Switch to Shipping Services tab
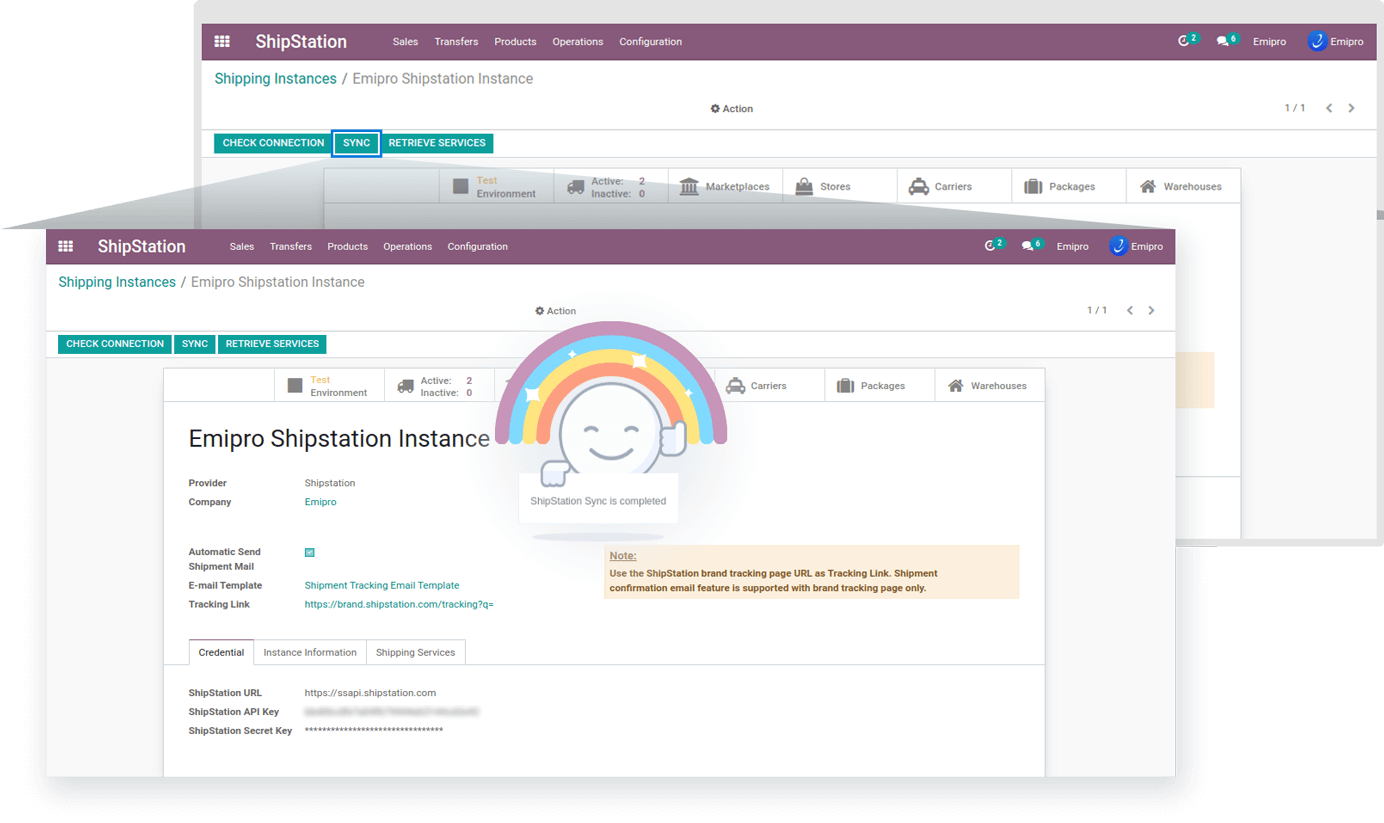The image size is (1384, 823). tap(416, 652)
